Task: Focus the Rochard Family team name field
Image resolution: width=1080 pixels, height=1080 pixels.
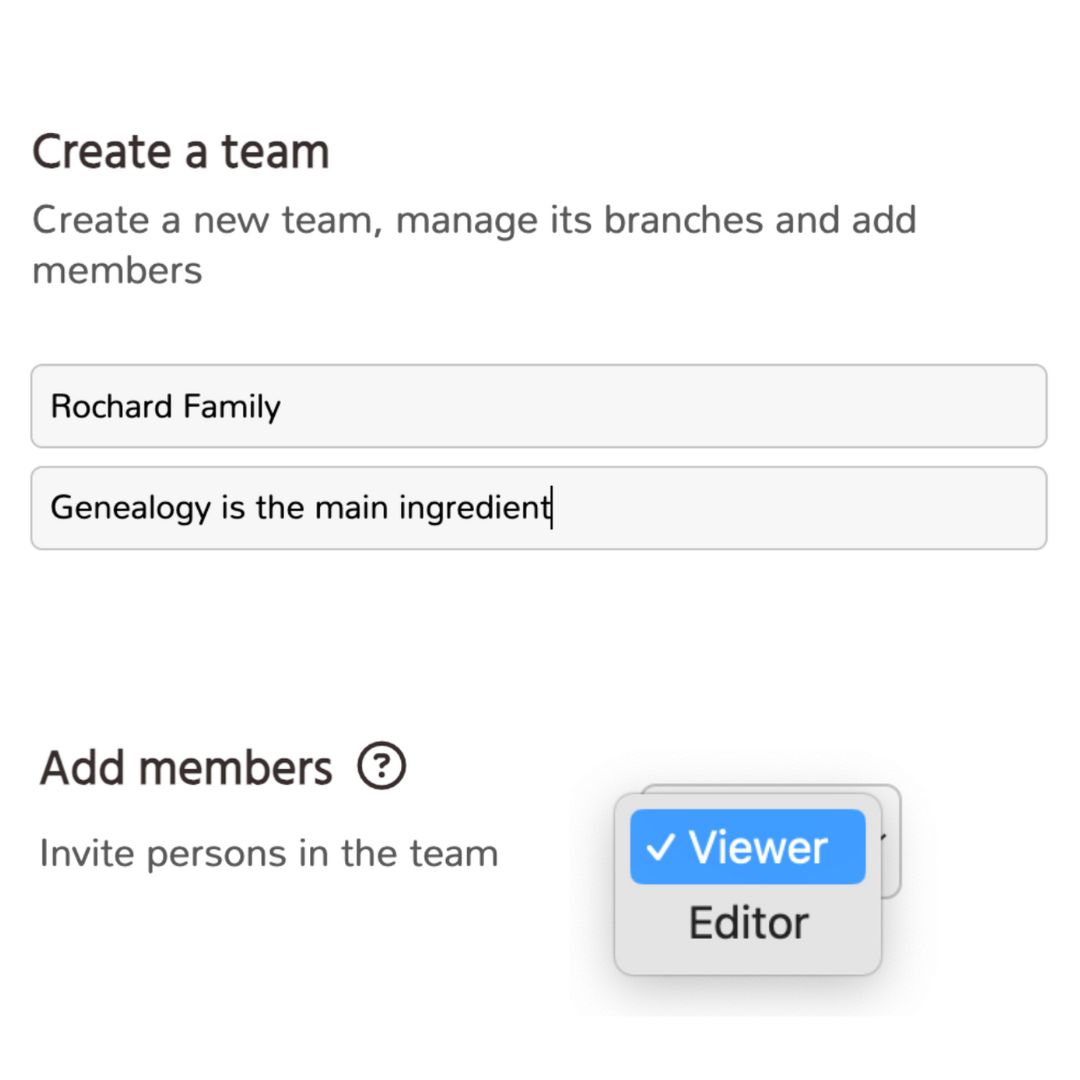Action: click(x=539, y=406)
